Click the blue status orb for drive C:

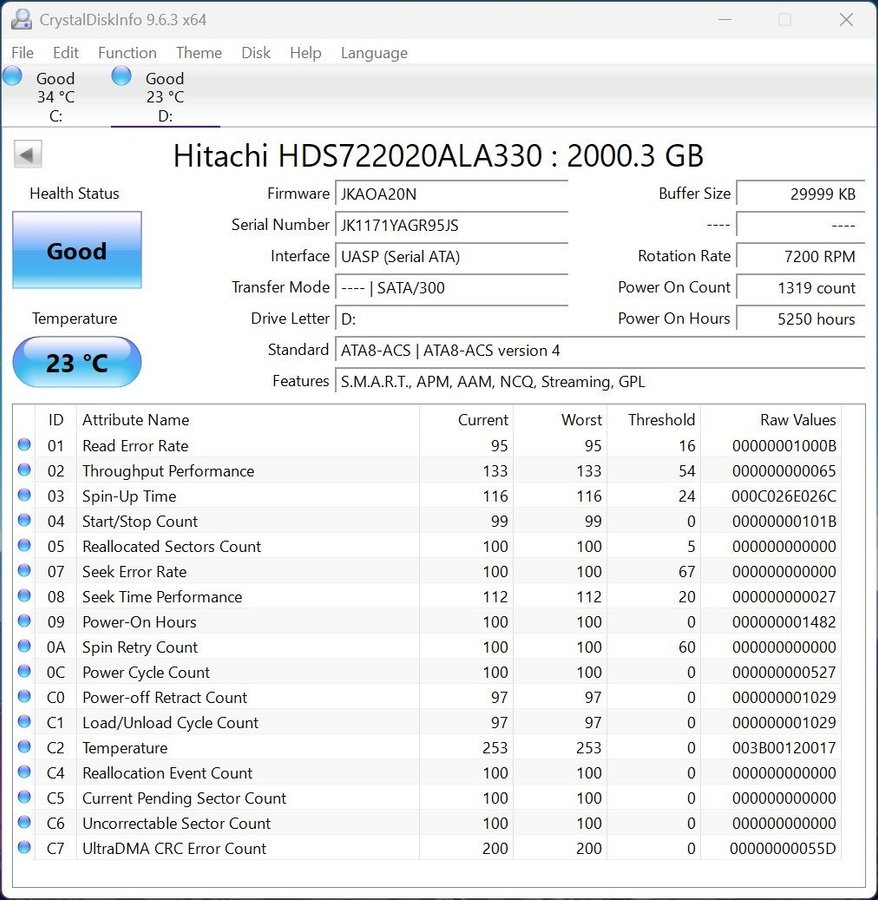[x=12, y=76]
